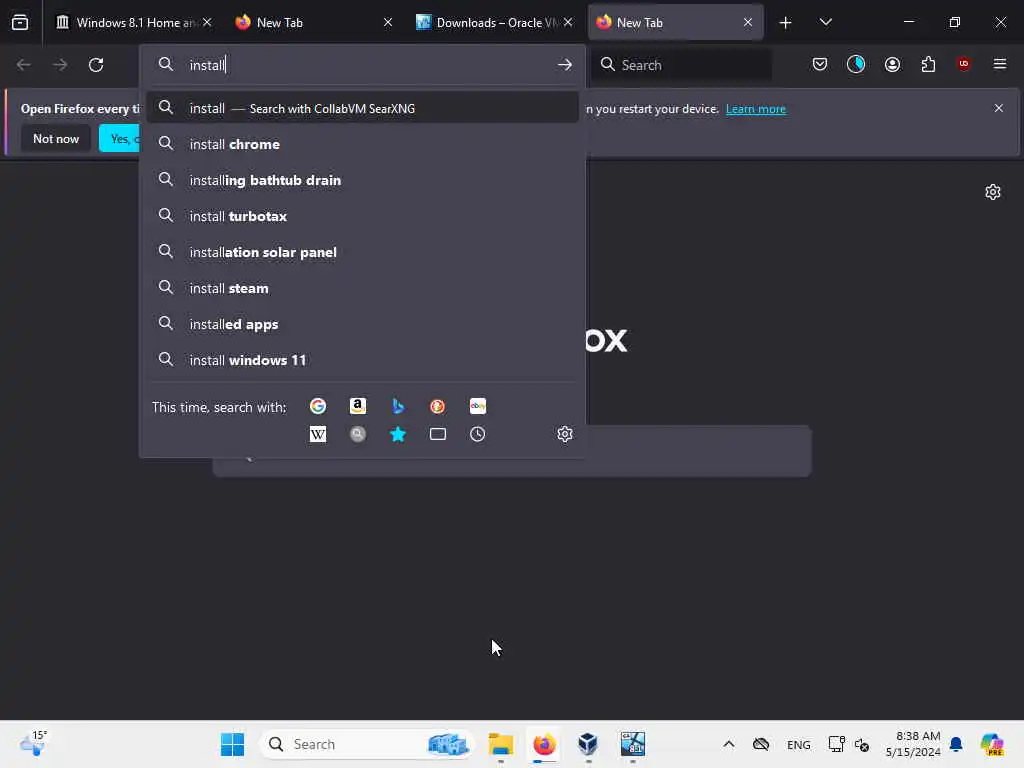1024x768 pixels.
Task: Open the uBlock Origin extension icon
Action: 963,64
